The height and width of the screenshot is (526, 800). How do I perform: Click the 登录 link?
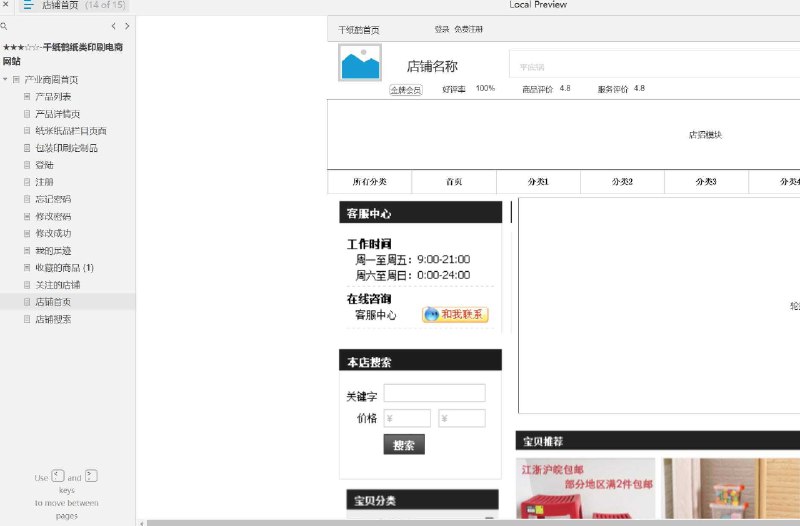(x=442, y=30)
